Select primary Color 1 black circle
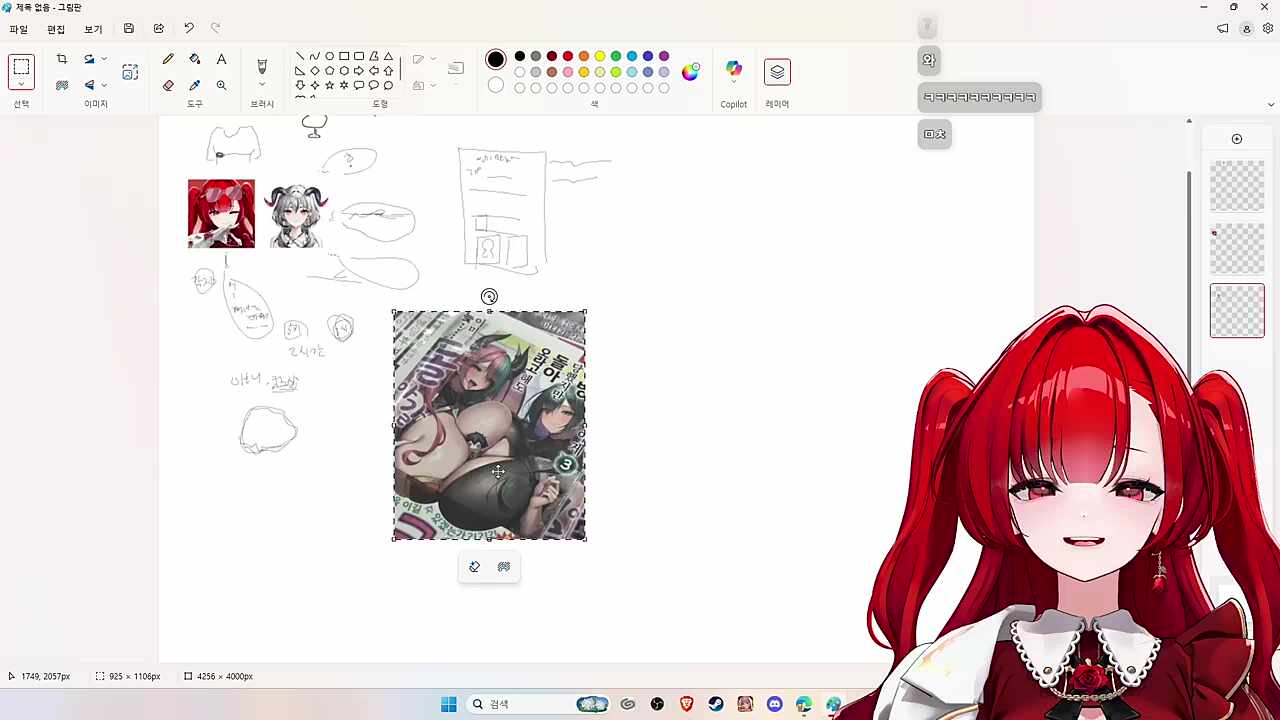Screen dimensions: 1280x720 tap(495, 60)
